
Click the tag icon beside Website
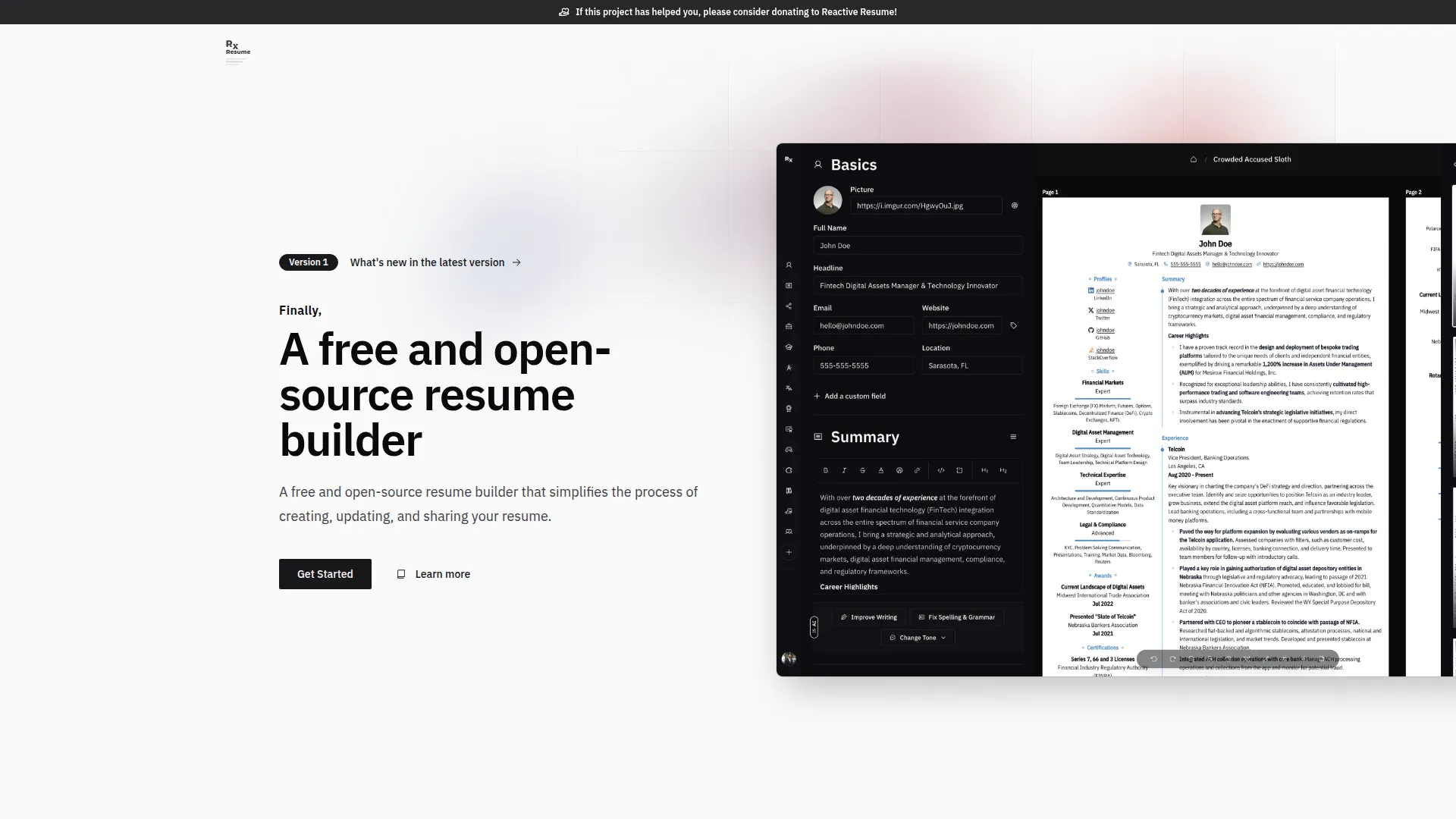(1014, 326)
